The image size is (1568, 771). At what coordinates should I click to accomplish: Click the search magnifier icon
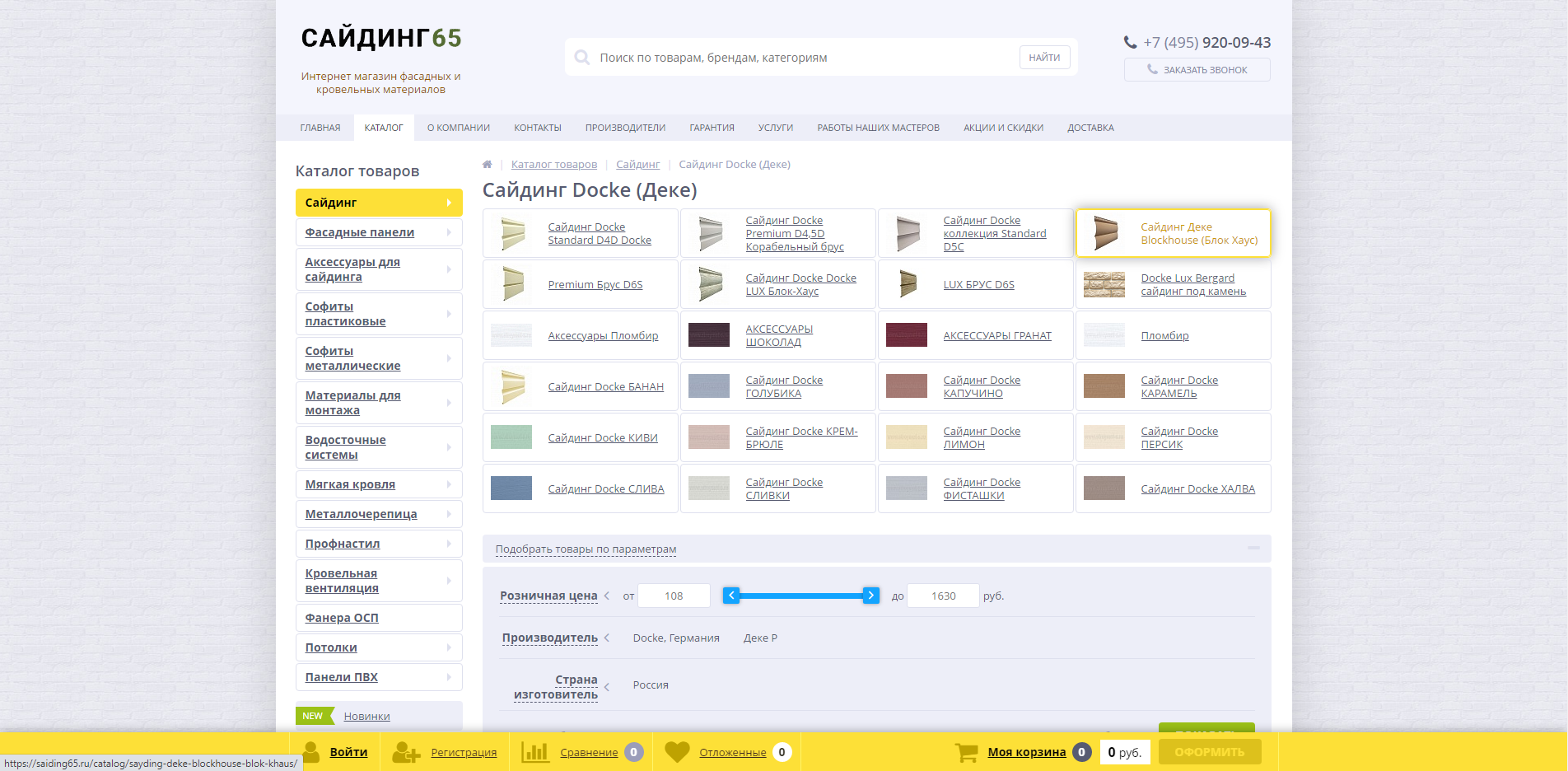(x=582, y=58)
